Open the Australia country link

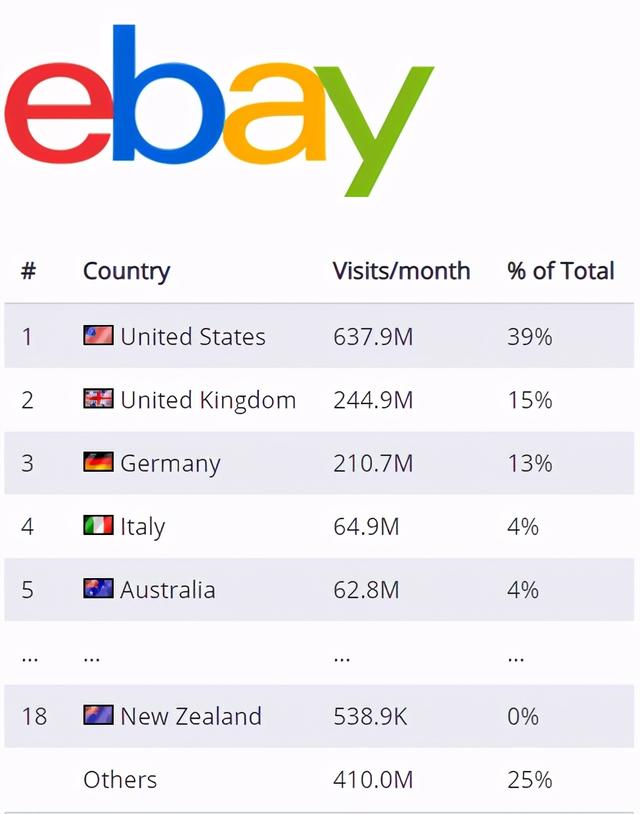[x=167, y=590]
